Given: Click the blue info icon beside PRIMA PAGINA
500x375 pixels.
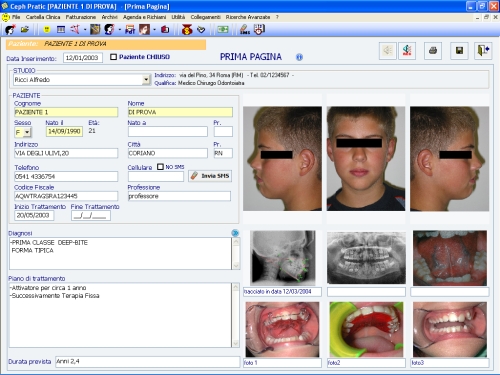Looking at the screenshot, I should coord(299,57).
